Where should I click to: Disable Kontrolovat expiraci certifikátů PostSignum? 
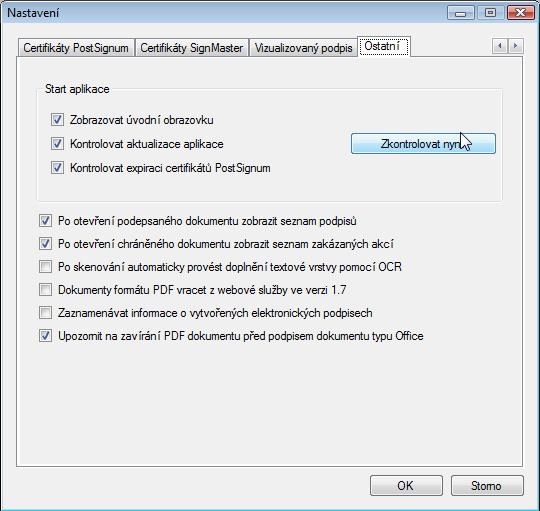57,168
